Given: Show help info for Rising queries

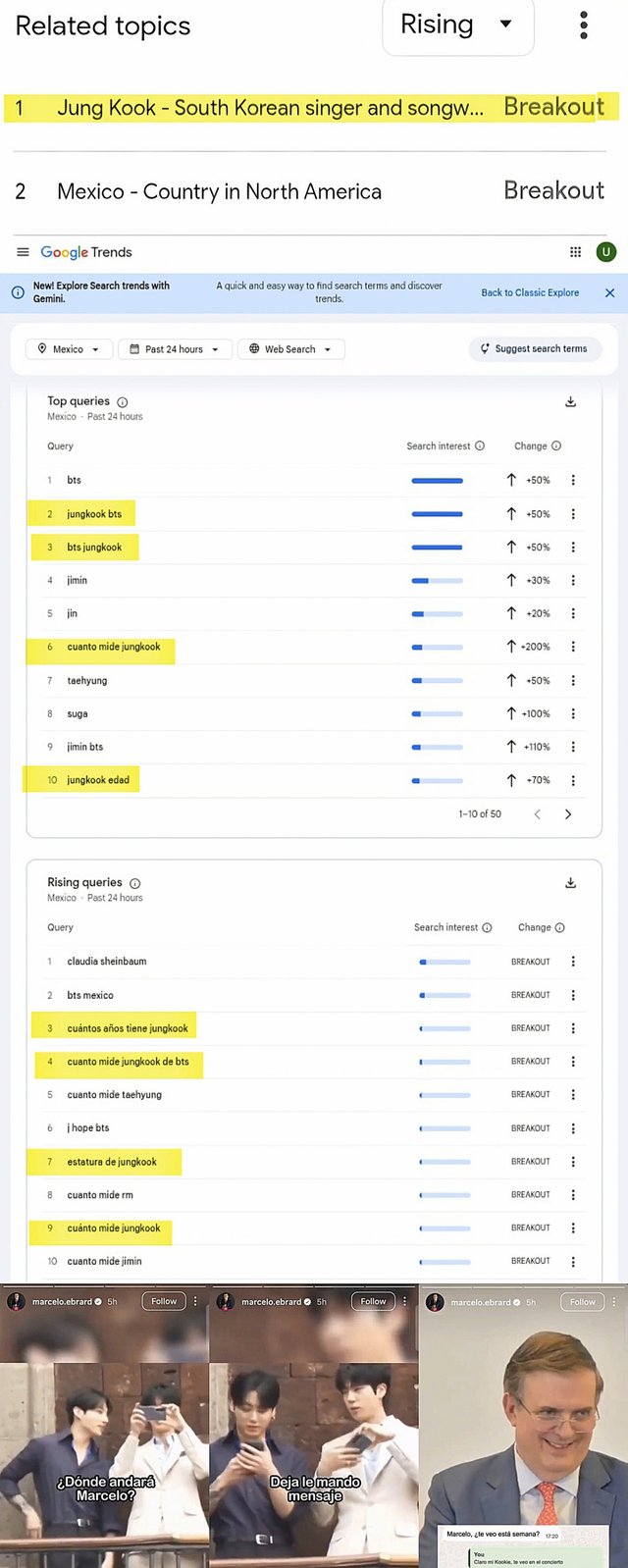Looking at the screenshot, I should pos(135,883).
